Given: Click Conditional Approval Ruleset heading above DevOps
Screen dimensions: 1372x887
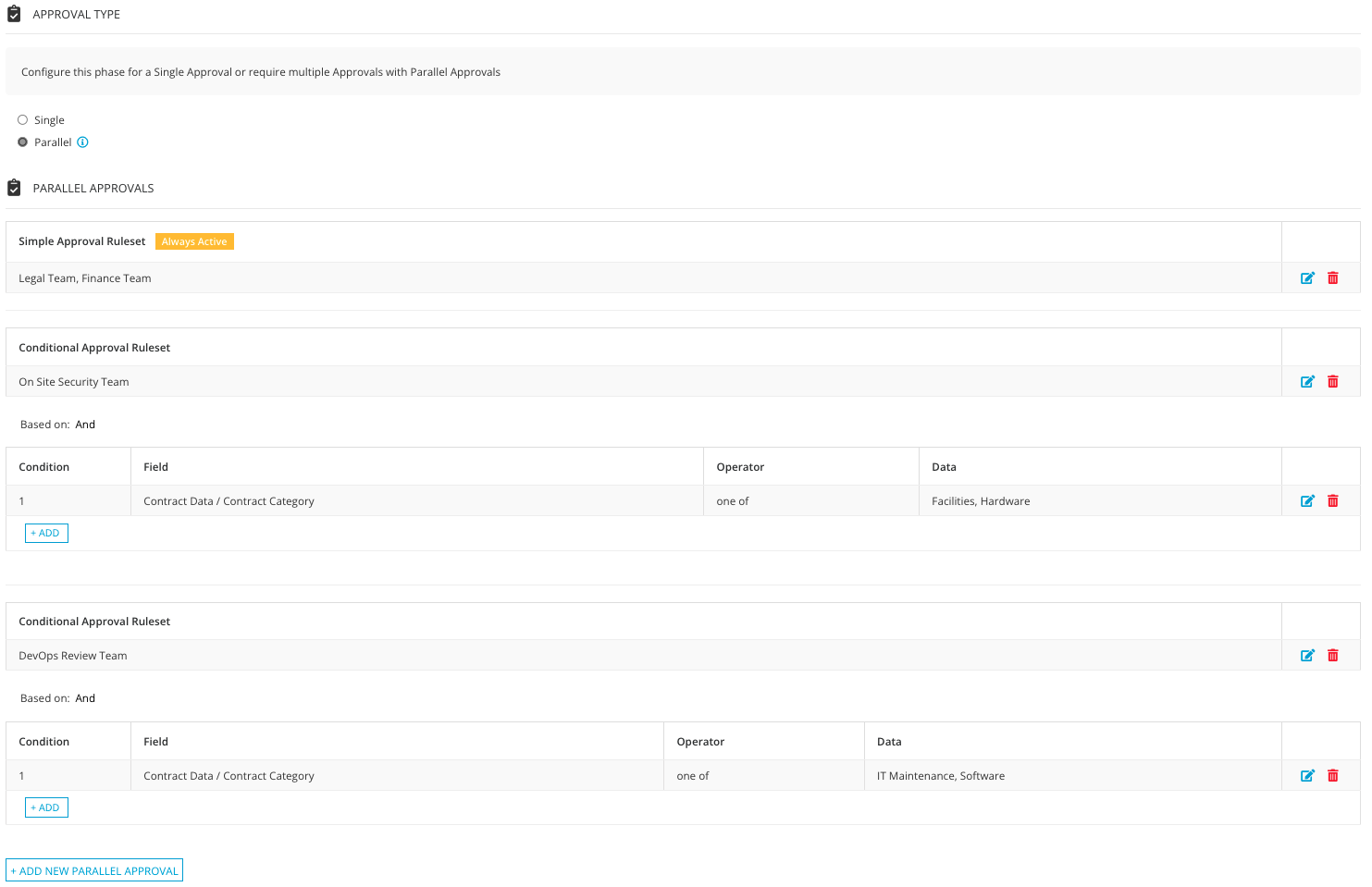Looking at the screenshot, I should [94, 621].
